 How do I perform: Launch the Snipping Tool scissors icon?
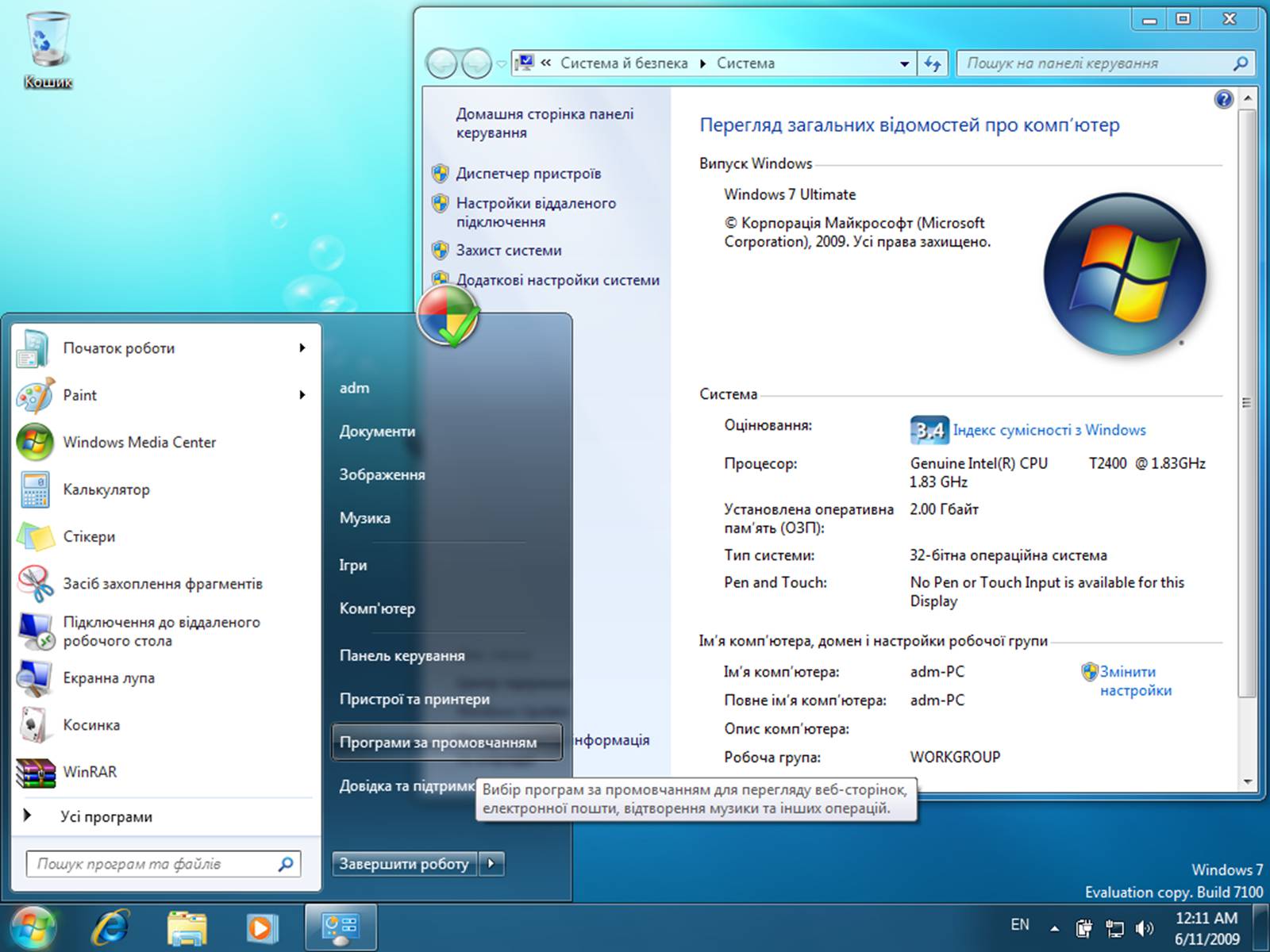click(34, 583)
